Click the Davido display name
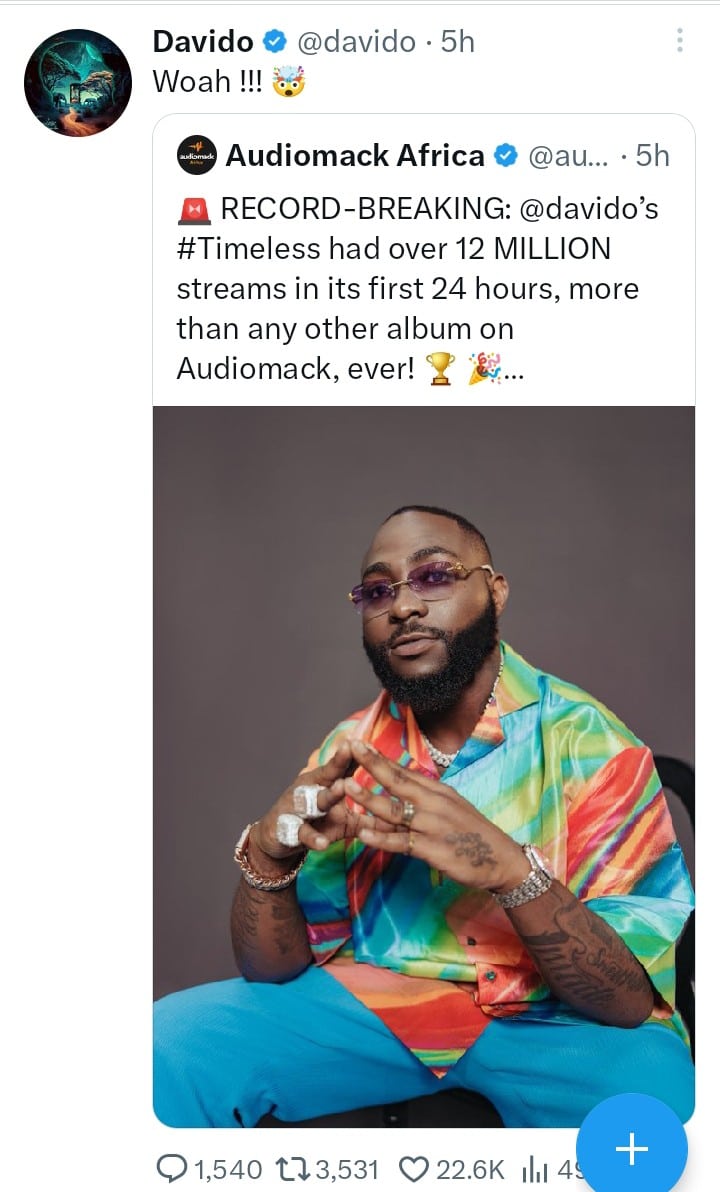Screen dimensions: 720x1192 click(x=203, y=41)
